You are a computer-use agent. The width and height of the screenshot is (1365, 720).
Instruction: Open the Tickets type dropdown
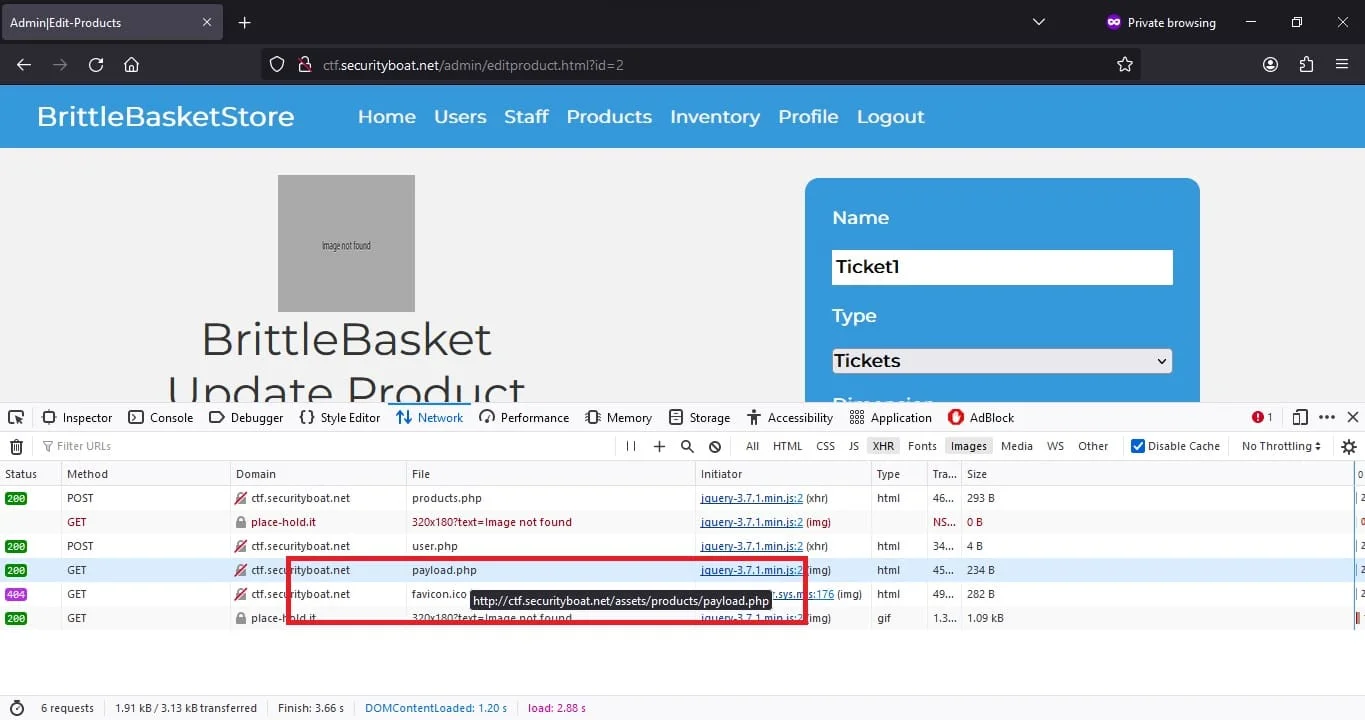click(x=1002, y=361)
